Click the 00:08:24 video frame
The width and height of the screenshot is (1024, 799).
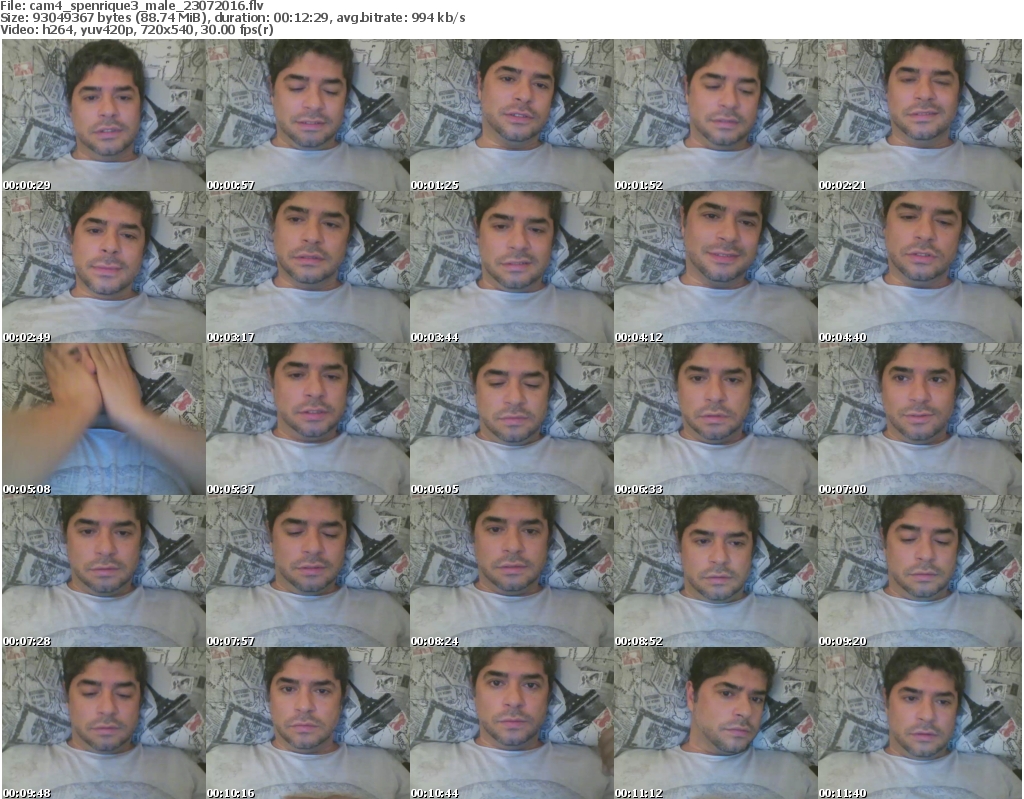pos(511,571)
